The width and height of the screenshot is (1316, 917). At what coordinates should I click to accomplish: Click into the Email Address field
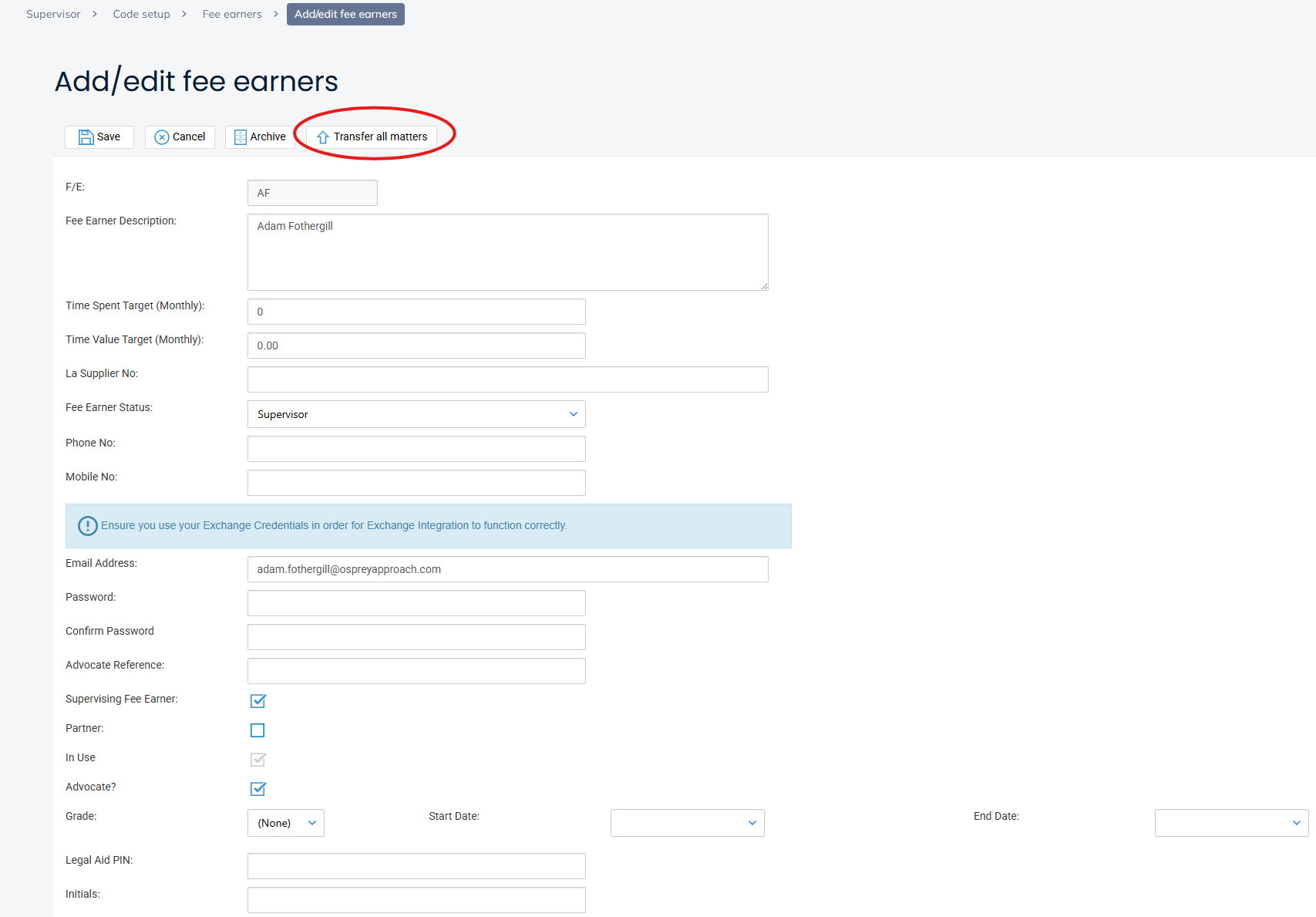(x=507, y=569)
